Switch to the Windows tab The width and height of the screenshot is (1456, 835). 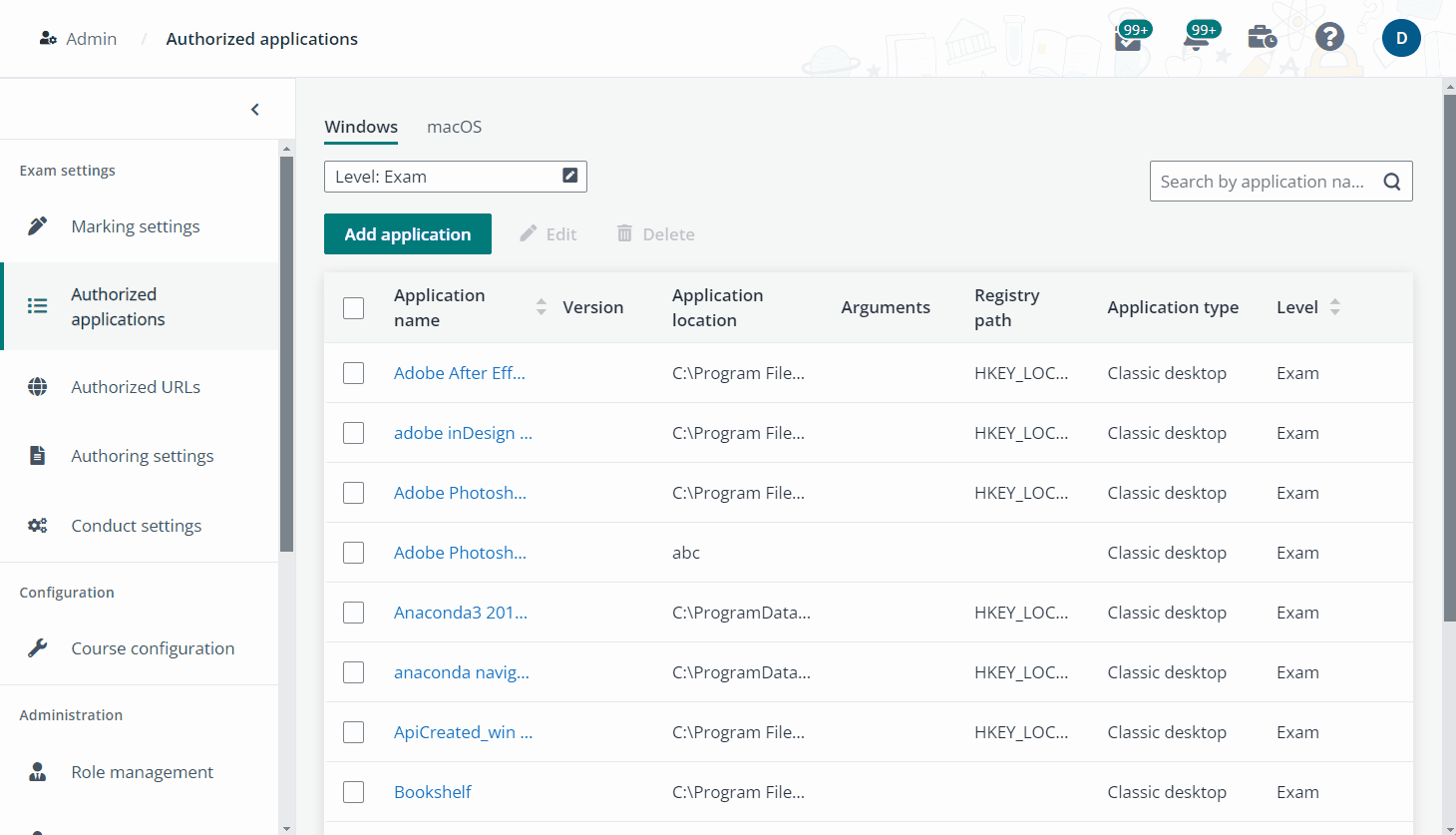coord(361,127)
